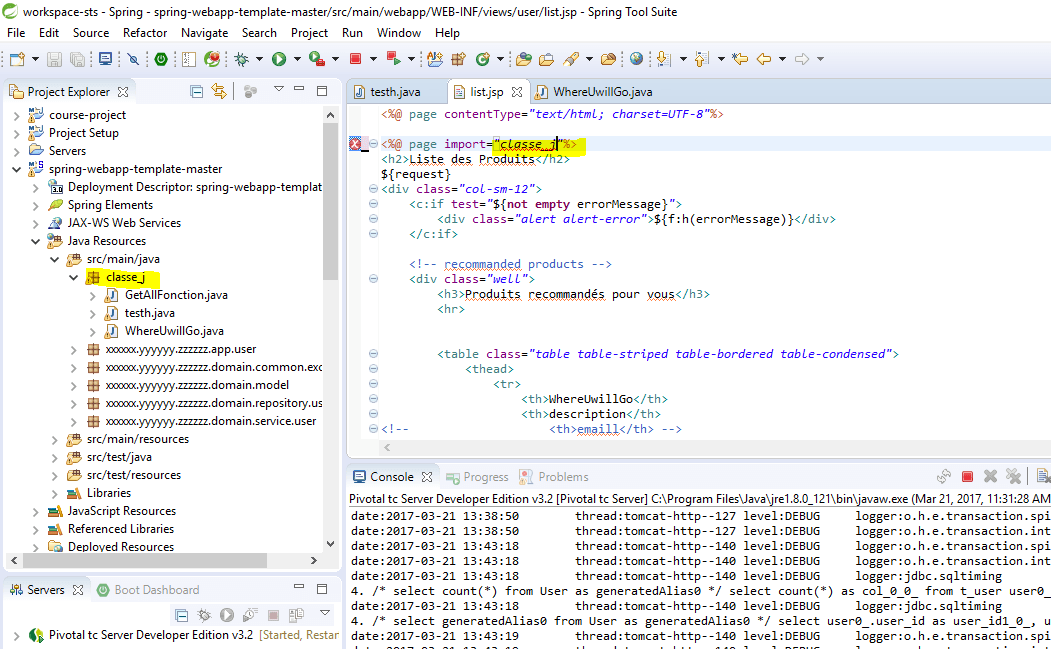Click the green Run button in toolbar

(279, 59)
